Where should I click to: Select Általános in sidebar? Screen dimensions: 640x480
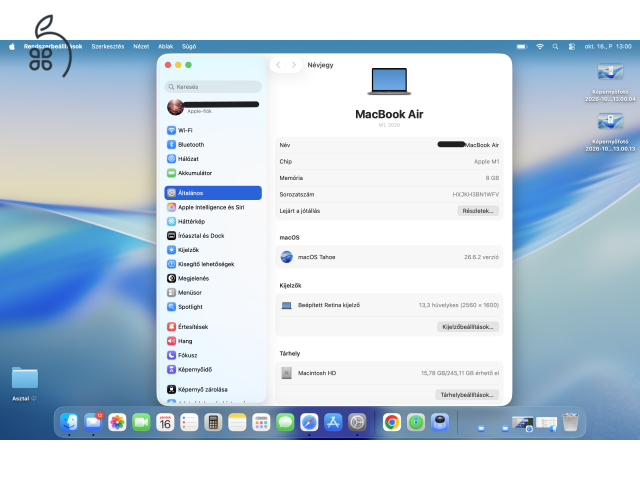(x=213, y=193)
